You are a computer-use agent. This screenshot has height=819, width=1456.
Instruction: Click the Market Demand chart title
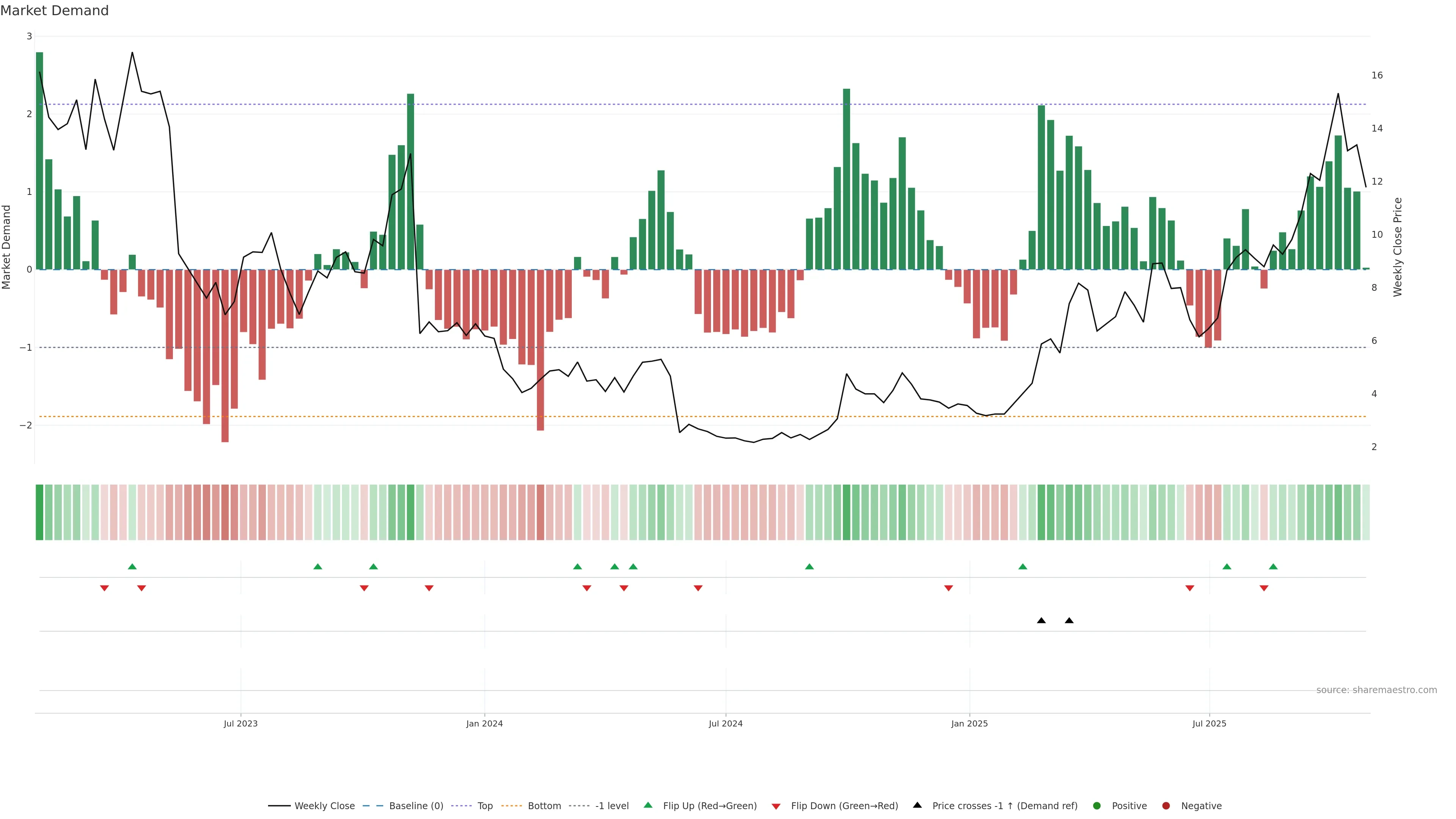(54, 11)
